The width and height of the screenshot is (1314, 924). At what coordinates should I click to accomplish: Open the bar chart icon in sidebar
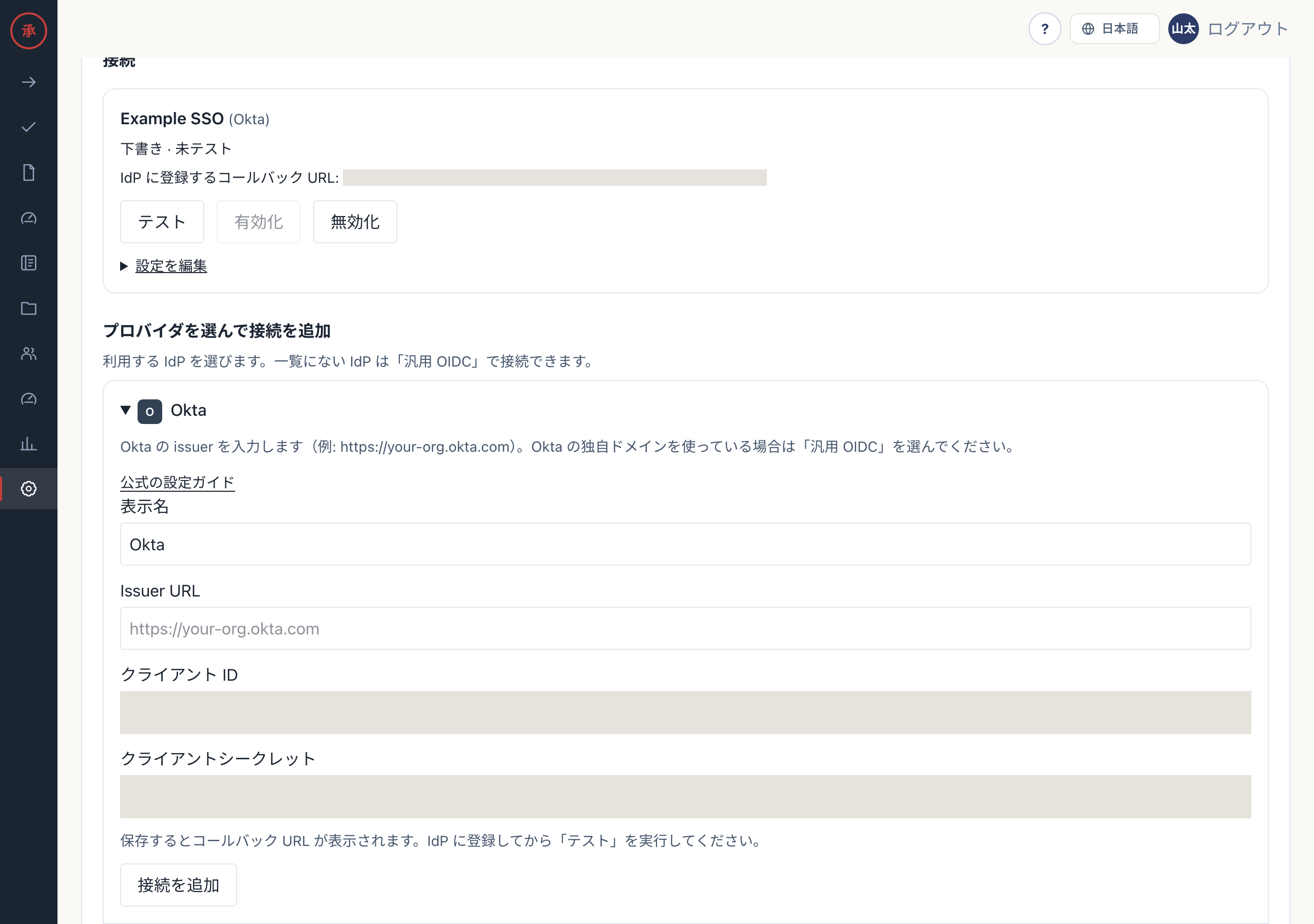pos(29,444)
